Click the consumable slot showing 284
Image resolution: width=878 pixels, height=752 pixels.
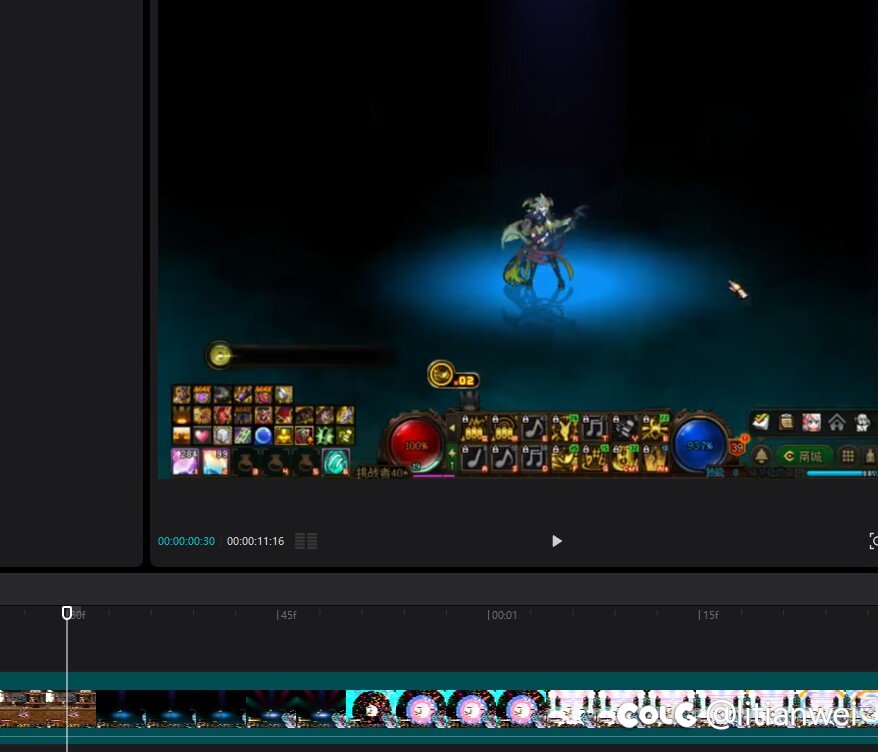(185, 462)
